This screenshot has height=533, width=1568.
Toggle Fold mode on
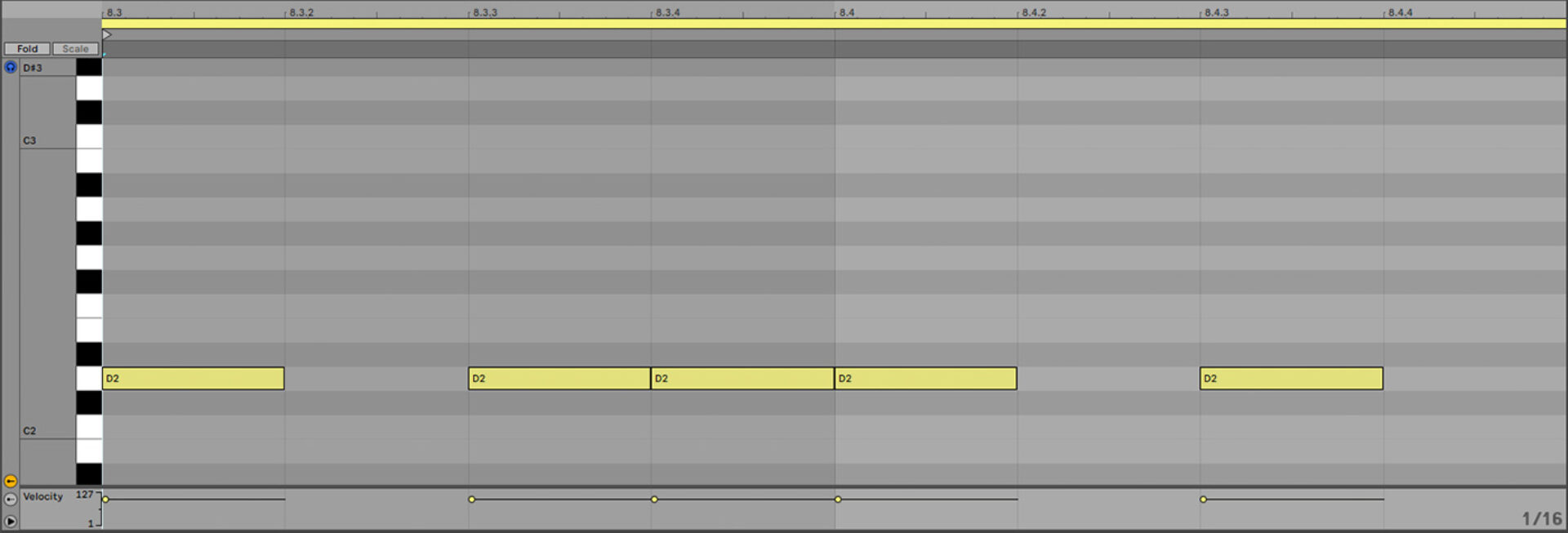tap(27, 48)
